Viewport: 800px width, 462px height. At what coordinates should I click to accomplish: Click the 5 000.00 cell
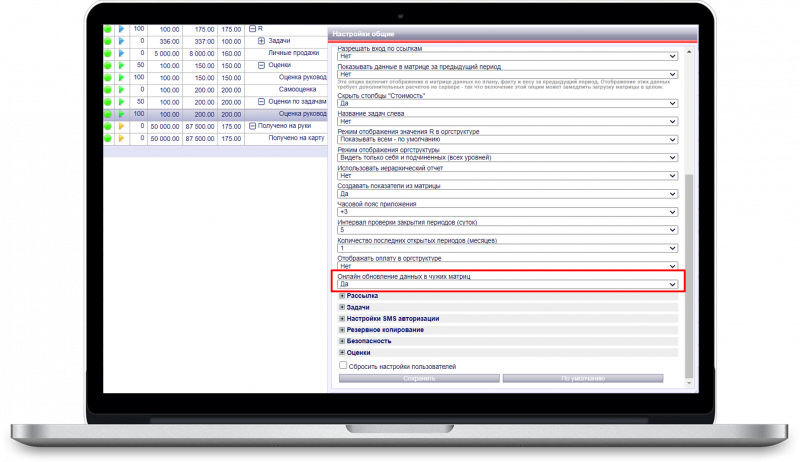[166, 54]
